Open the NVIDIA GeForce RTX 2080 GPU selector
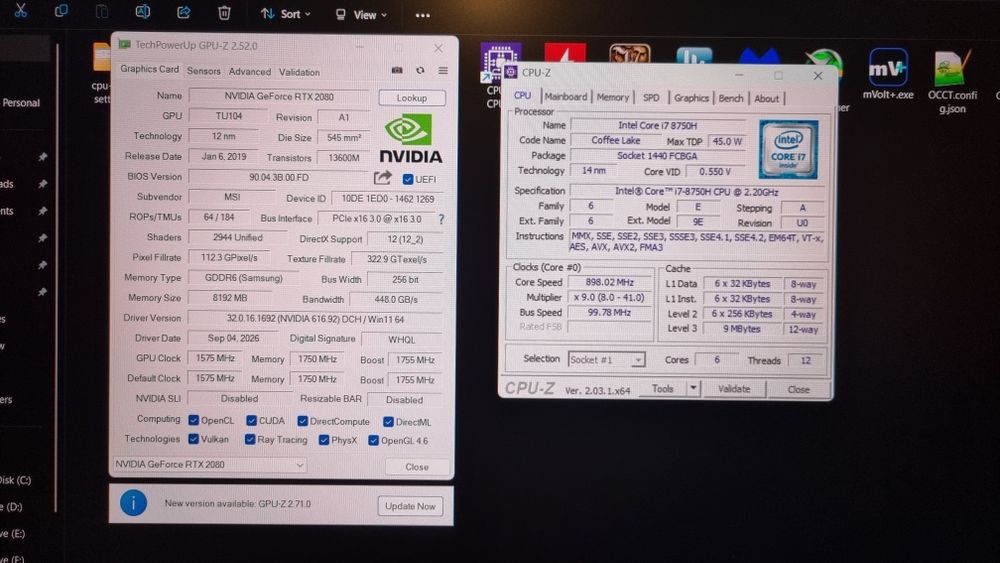This screenshot has height=563, width=1000. coord(210,465)
